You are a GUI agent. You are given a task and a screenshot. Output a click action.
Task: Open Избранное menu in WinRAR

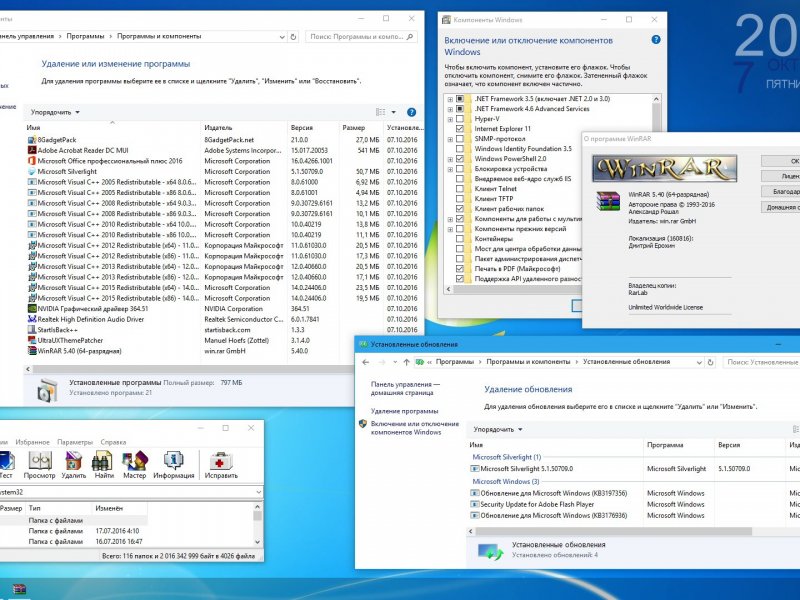click(33, 442)
